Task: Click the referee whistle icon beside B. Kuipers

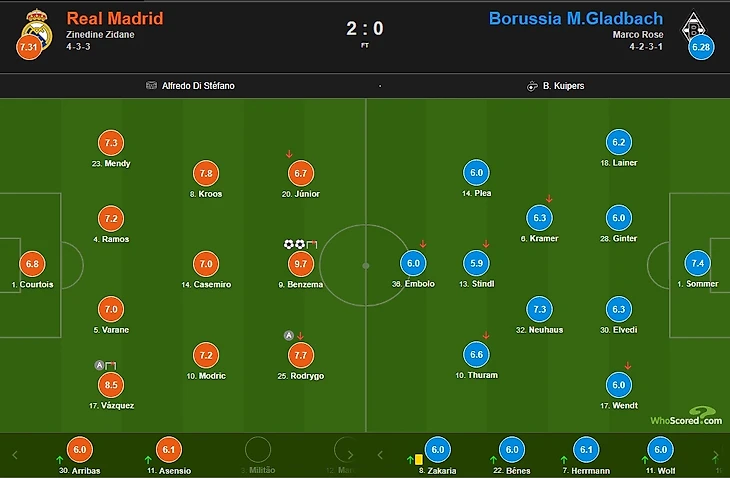Action: (x=532, y=86)
